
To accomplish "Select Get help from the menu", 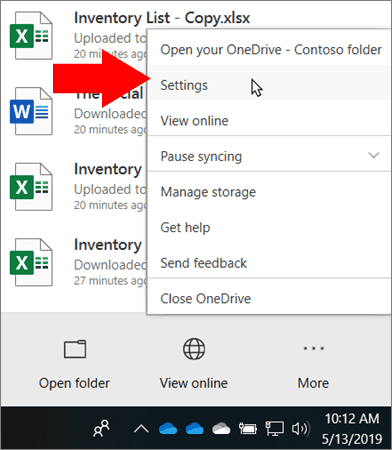I will tap(269, 228).
